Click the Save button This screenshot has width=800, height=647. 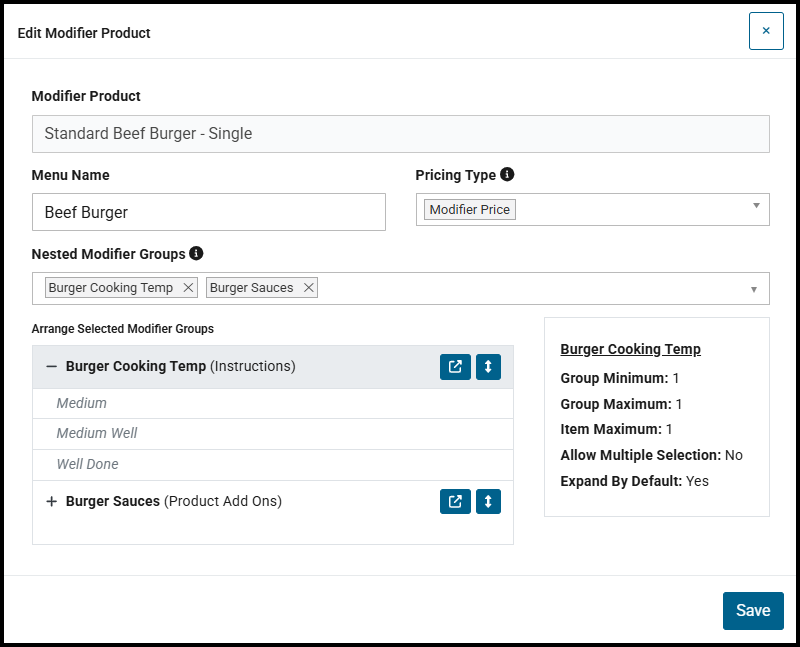(753, 611)
